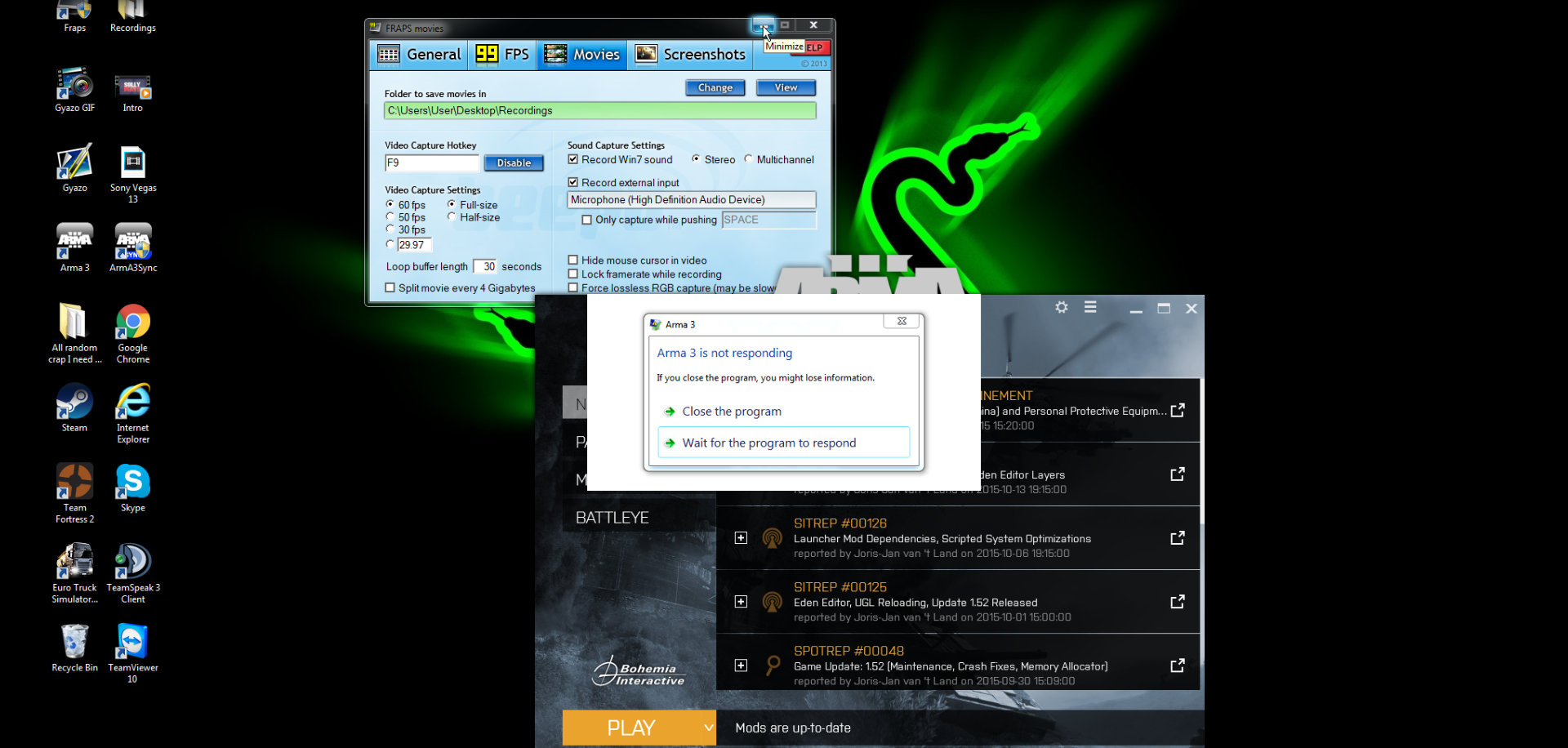
Task: Select the Team Fortress 2 shortcut
Action: [74, 493]
